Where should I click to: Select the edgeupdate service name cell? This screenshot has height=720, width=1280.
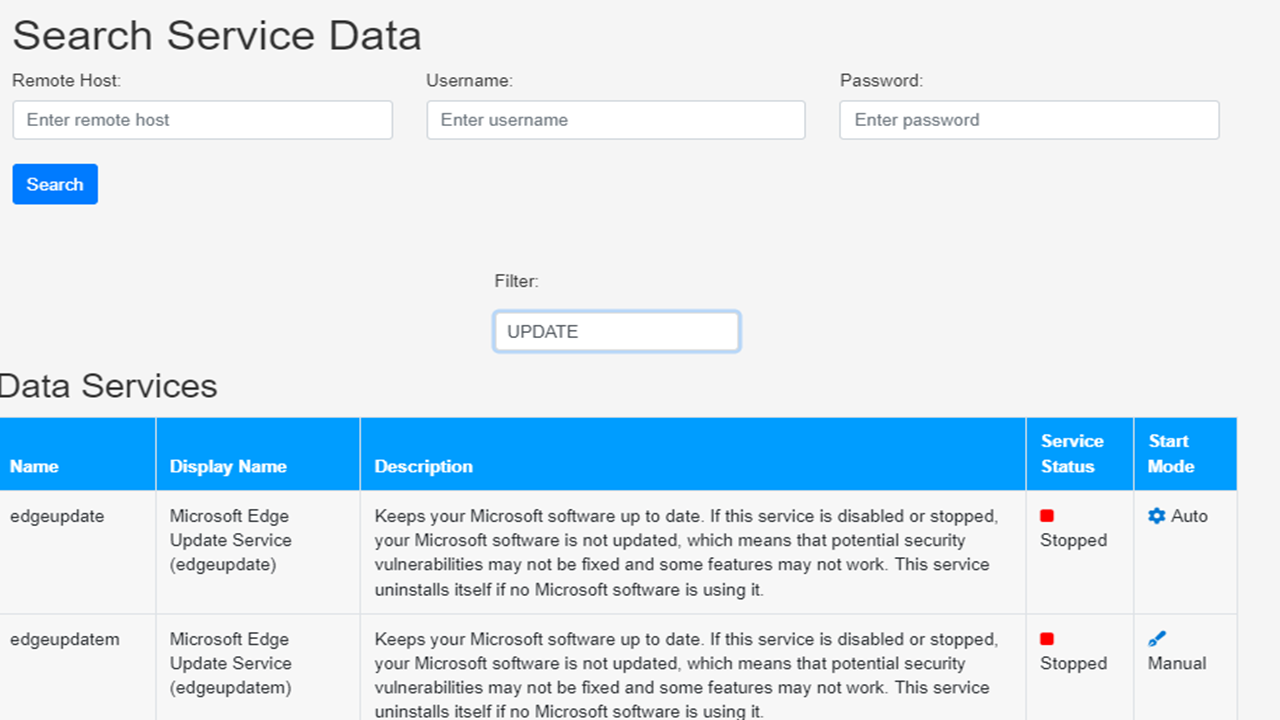coord(57,516)
